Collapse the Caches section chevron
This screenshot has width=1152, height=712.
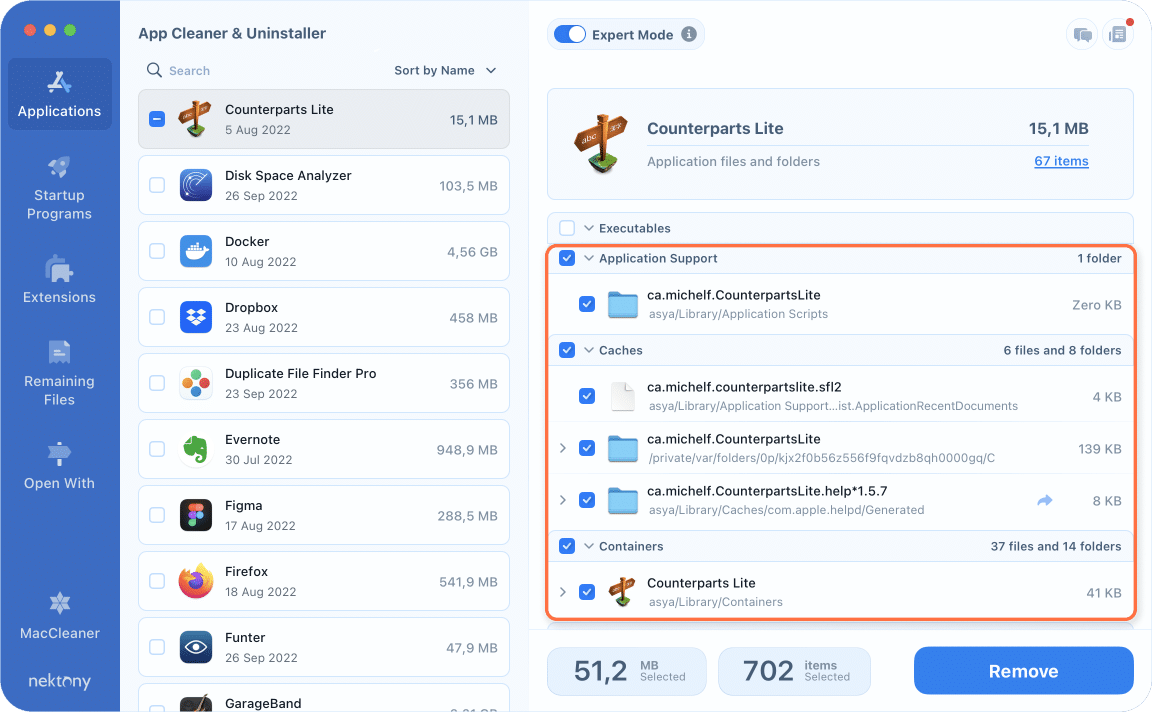pos(588,350)
